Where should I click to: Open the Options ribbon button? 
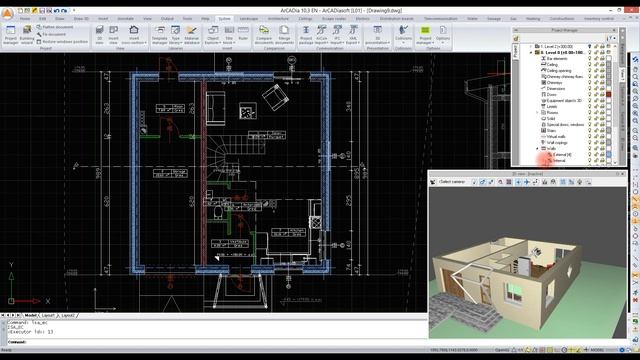443,34
